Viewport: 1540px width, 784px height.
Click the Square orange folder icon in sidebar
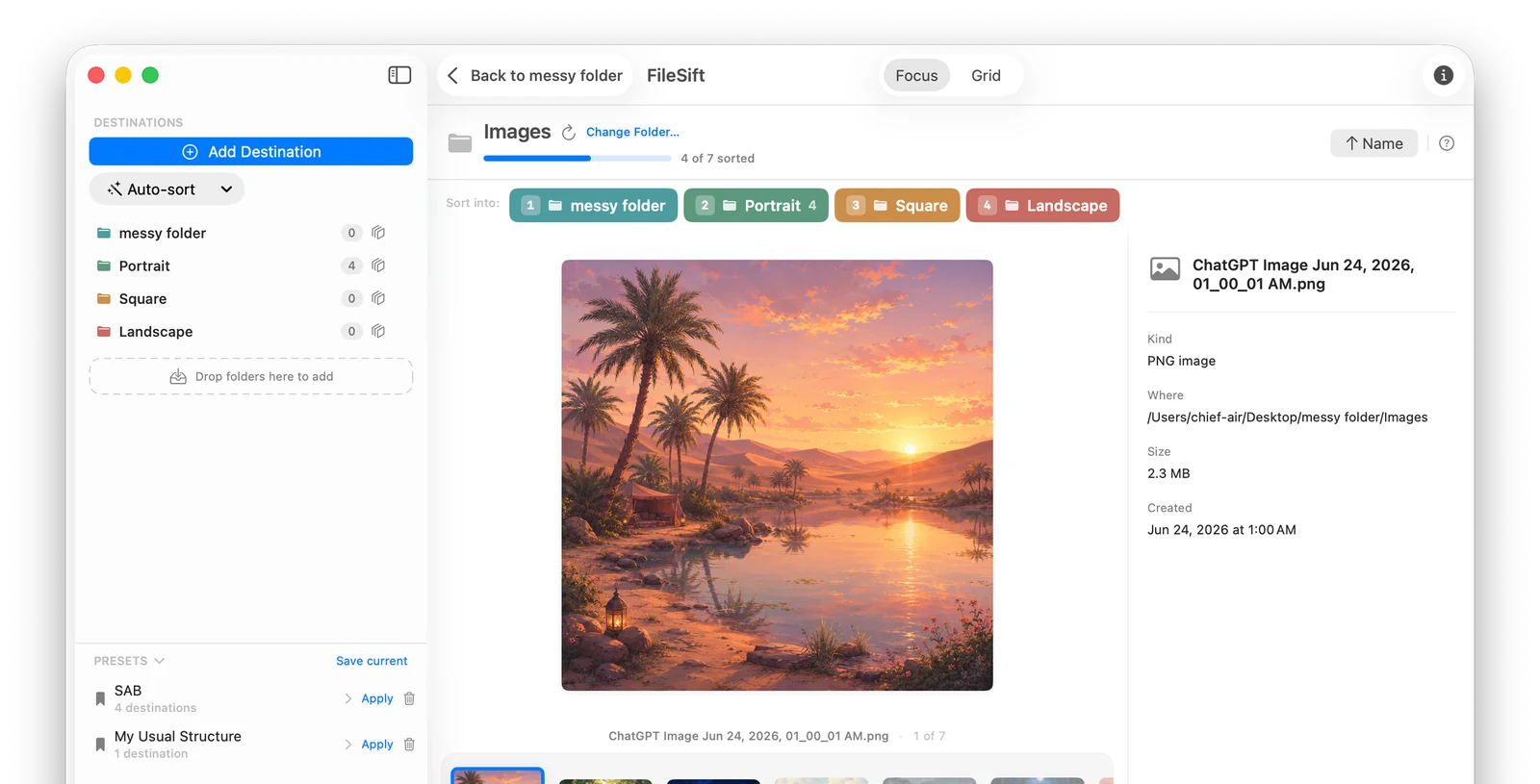pyautogui.click(x=103, y=298)
